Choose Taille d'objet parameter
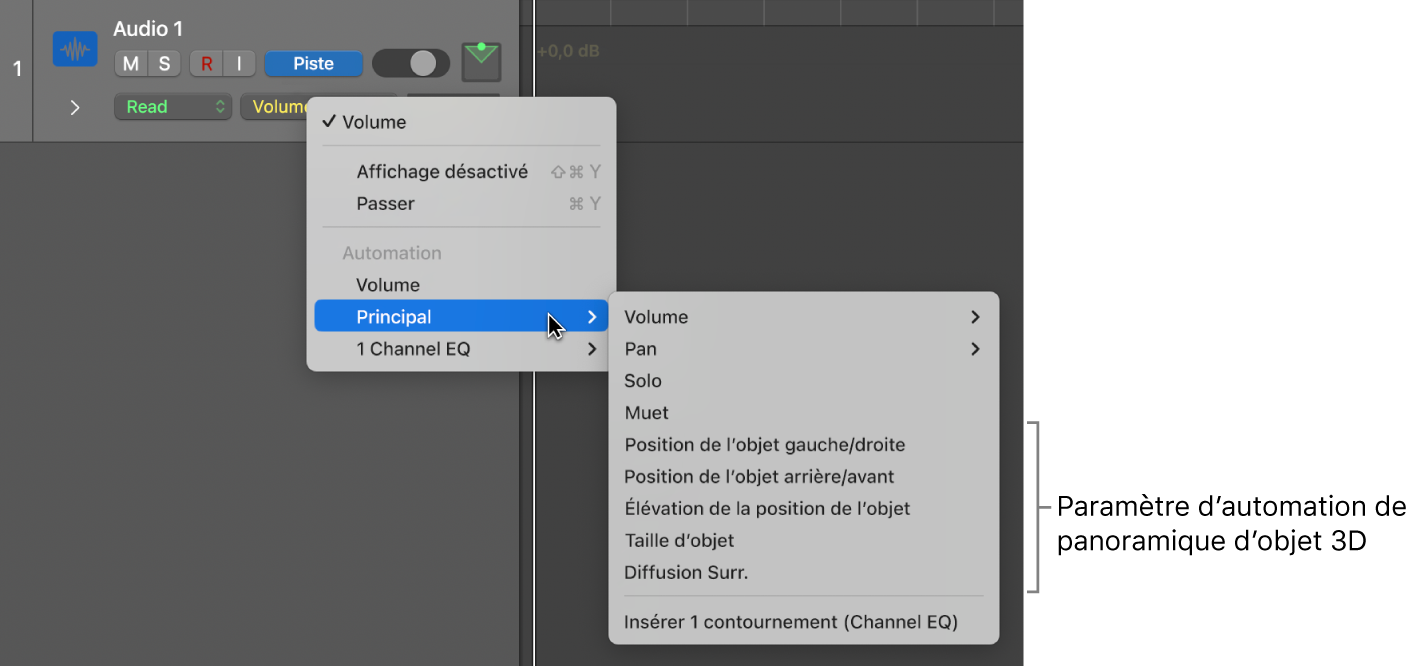Image resolution: width=1410 pixels, height=668 pixels. [x=679, y=541]
